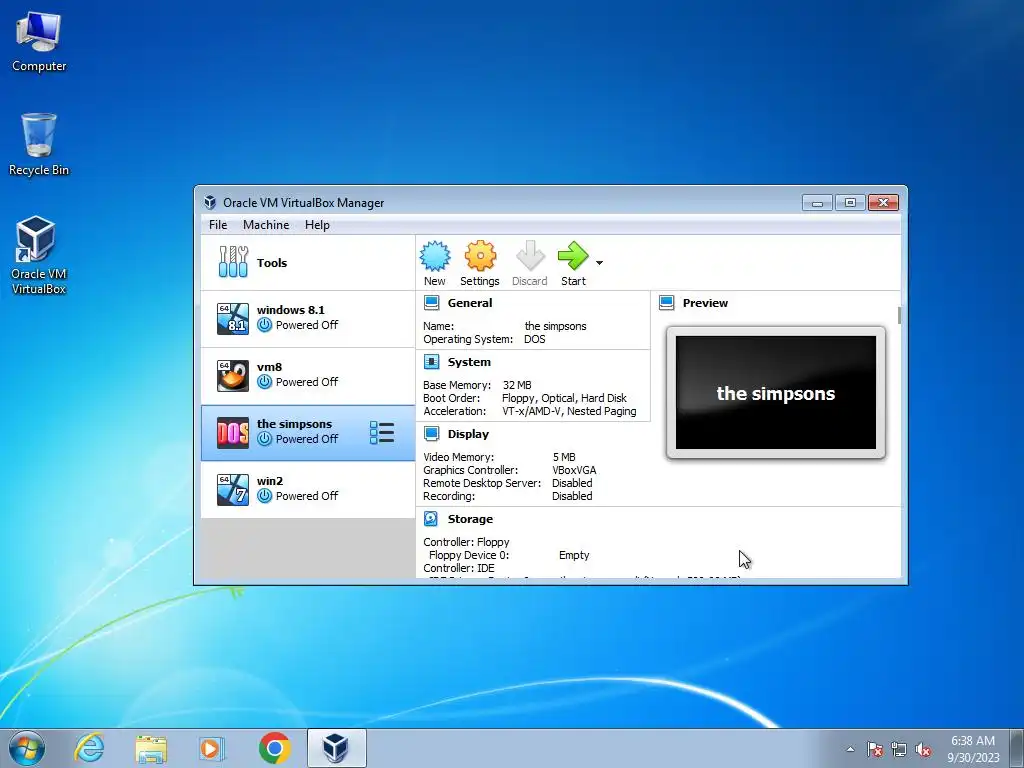Click the 'VBoxVGA' graphics controller value
Screen dimensions: 1024x768
(x=574, y=470)
